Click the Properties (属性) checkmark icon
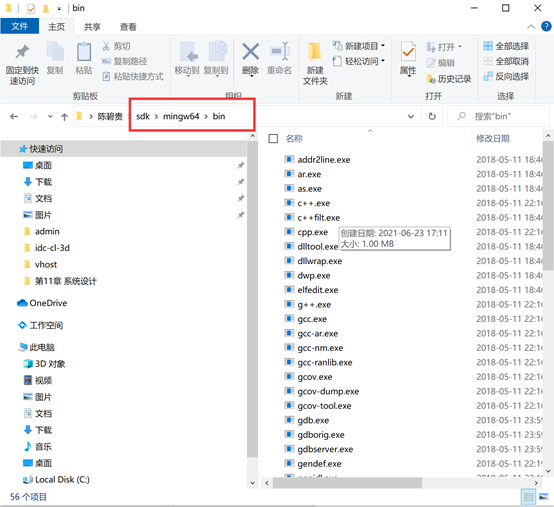554x507 pixels. [408, 53]
